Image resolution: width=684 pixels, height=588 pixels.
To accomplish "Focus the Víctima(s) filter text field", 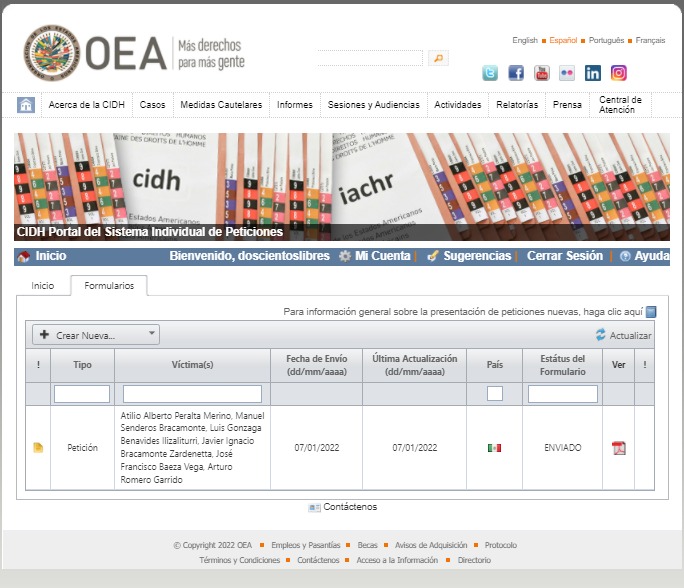I will click(192, 394).
